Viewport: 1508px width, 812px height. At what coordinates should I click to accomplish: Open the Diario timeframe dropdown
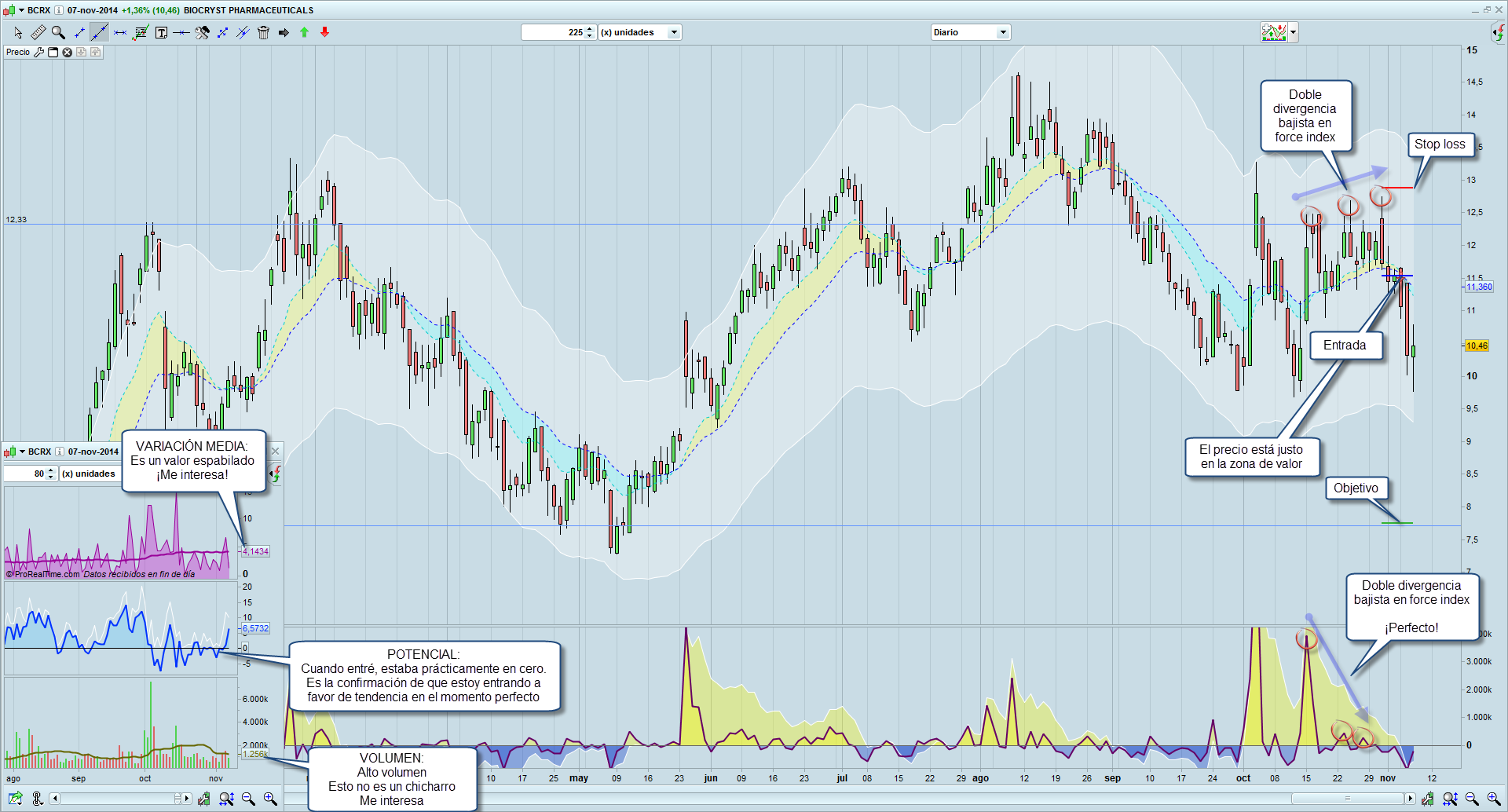tap(1002, 32)
